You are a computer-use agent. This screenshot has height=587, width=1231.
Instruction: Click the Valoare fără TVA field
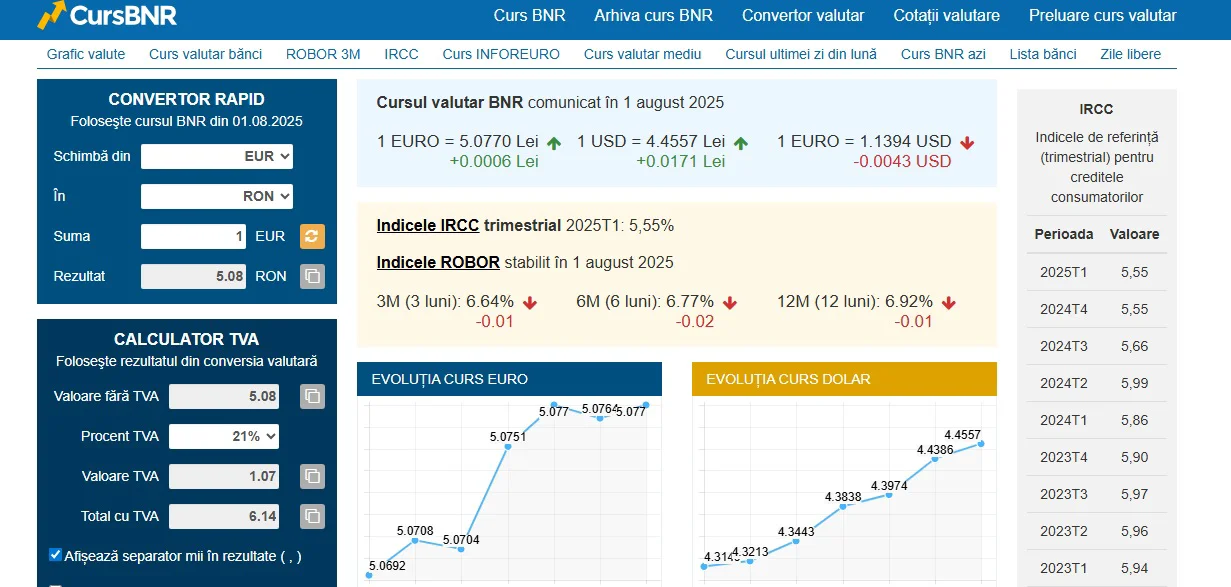pyautogui.click(x=224, y=396)
